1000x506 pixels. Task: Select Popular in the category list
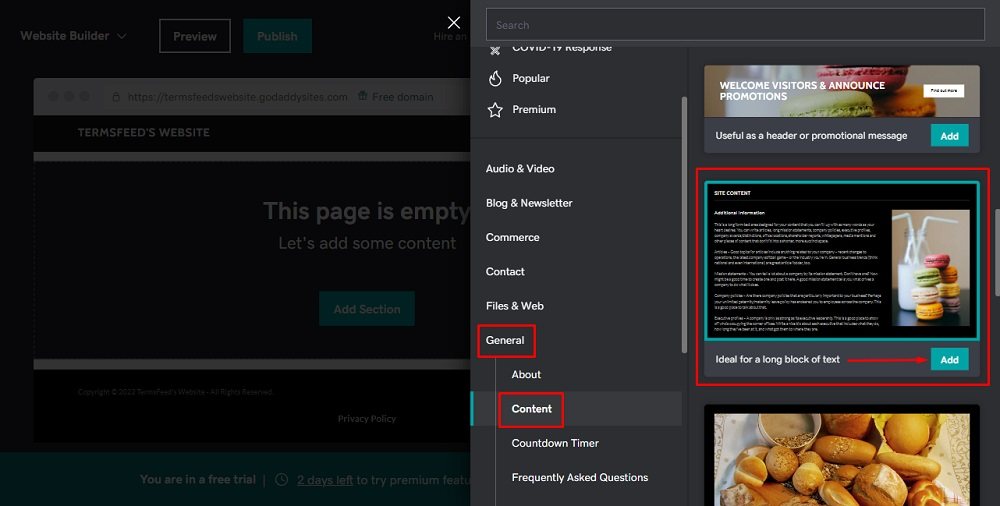click(x=531, y=78)
